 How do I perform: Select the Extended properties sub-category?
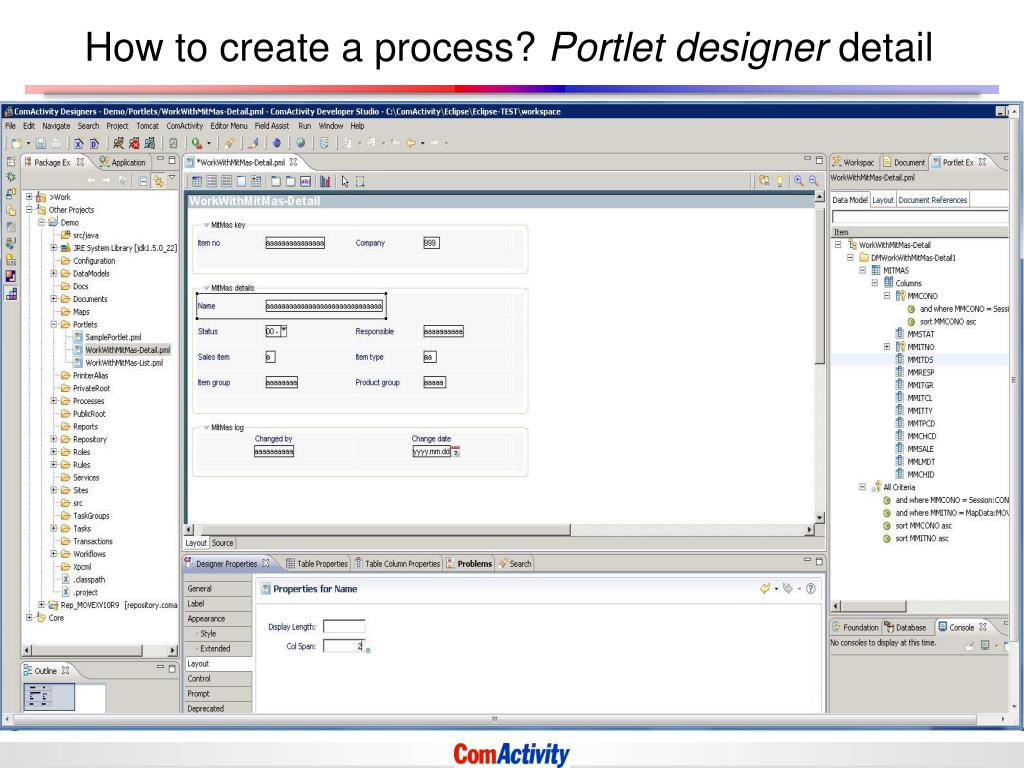tap(219, 648)
